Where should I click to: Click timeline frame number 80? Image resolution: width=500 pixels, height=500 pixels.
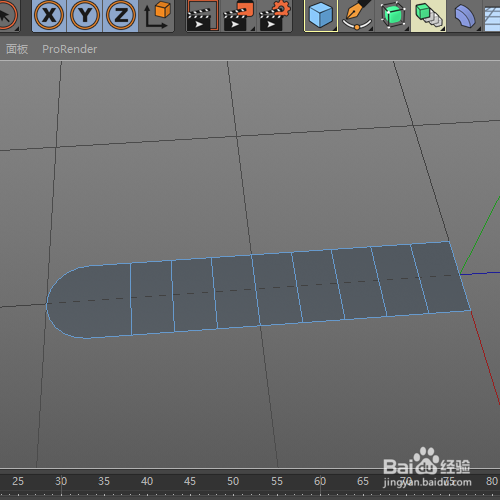tap(492, 481)
